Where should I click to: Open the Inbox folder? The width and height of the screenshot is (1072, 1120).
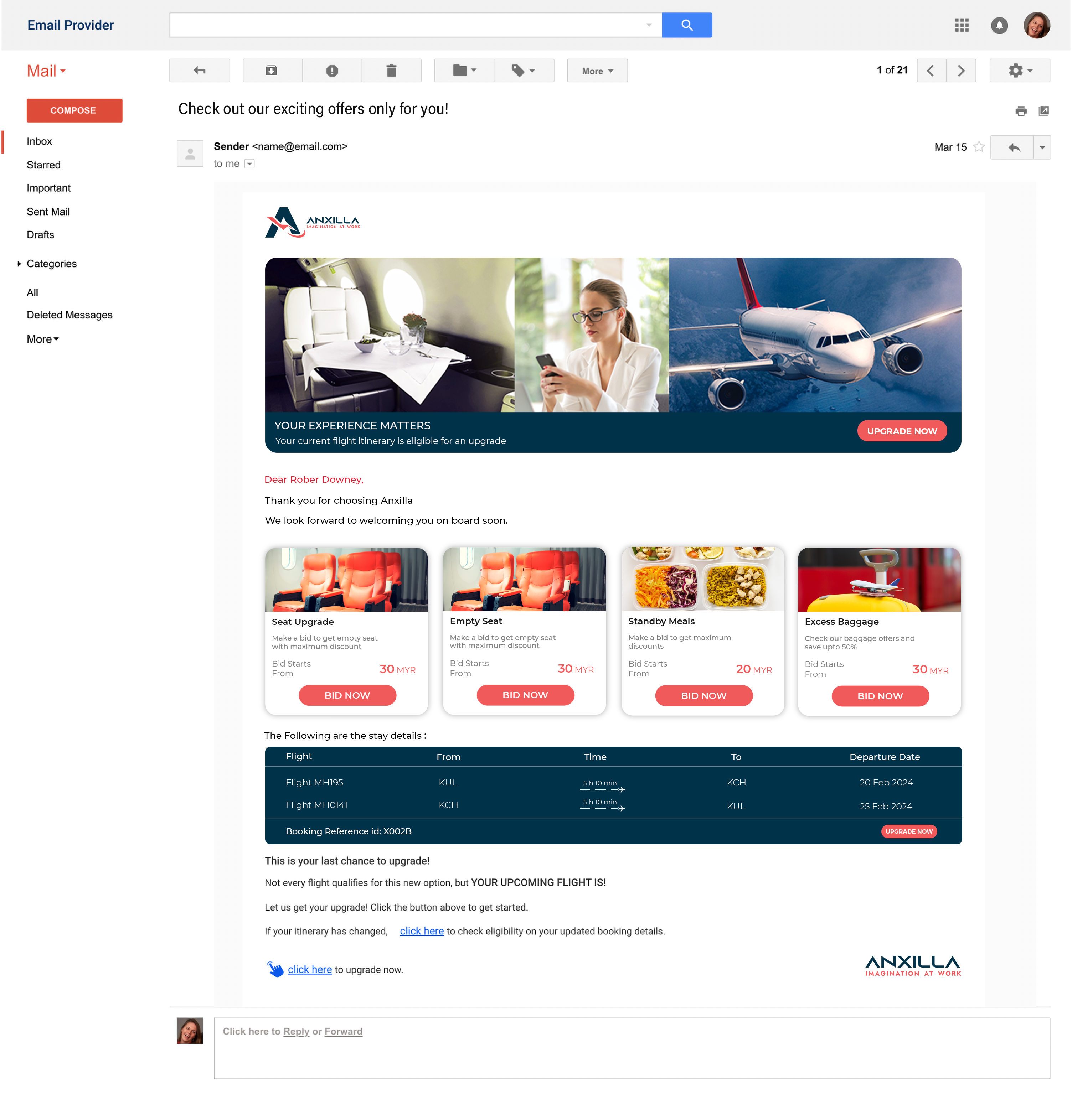[39, 141]
